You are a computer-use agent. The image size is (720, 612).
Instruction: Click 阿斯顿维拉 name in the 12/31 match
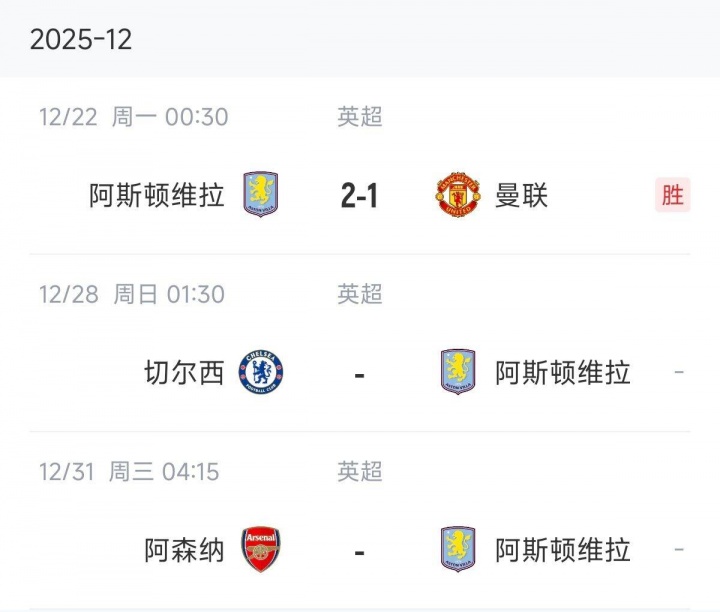point(563,550)
